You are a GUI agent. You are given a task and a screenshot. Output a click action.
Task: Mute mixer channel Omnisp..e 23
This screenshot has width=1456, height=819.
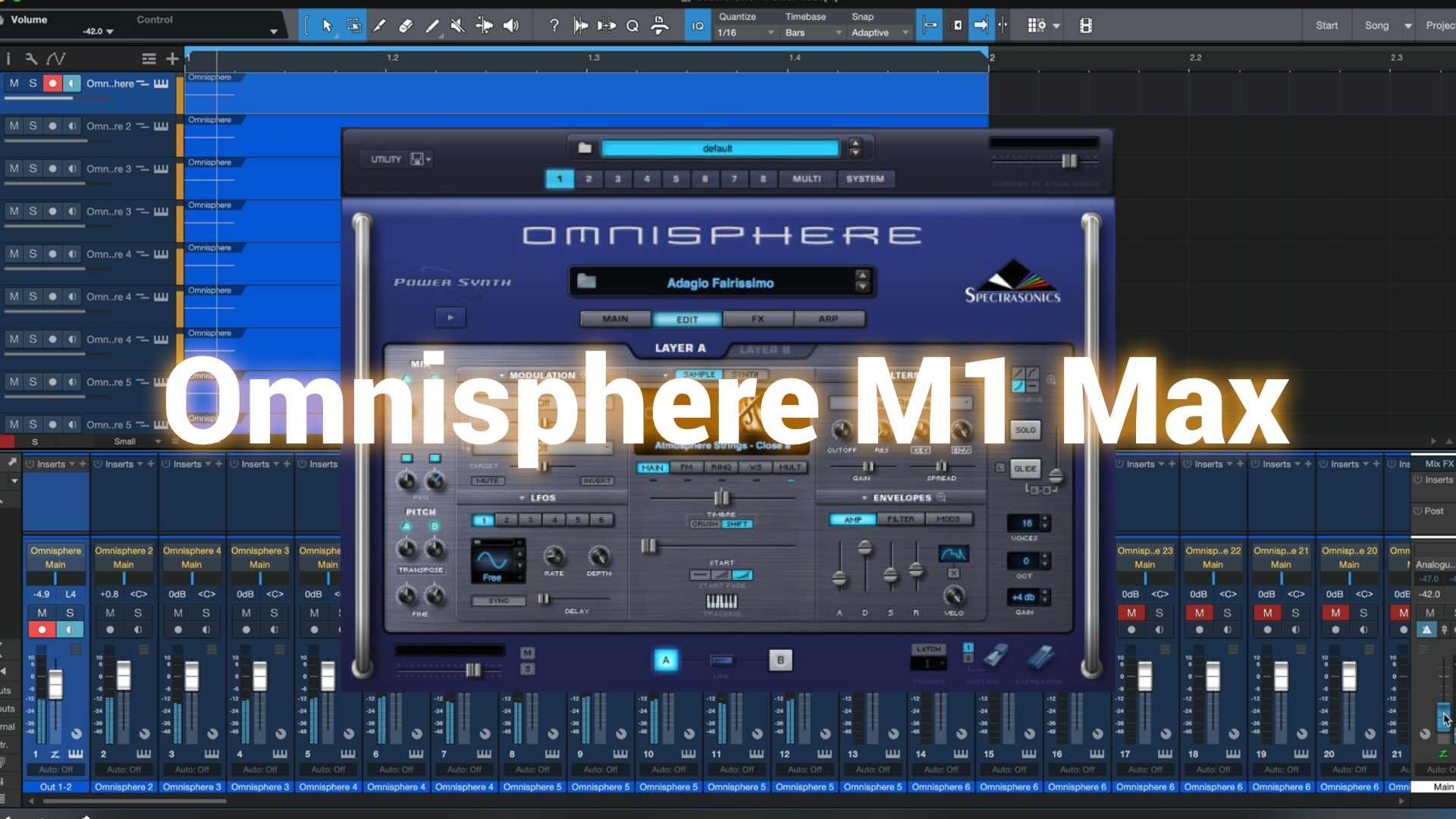pyautogui.click(x=1131, y=613)
